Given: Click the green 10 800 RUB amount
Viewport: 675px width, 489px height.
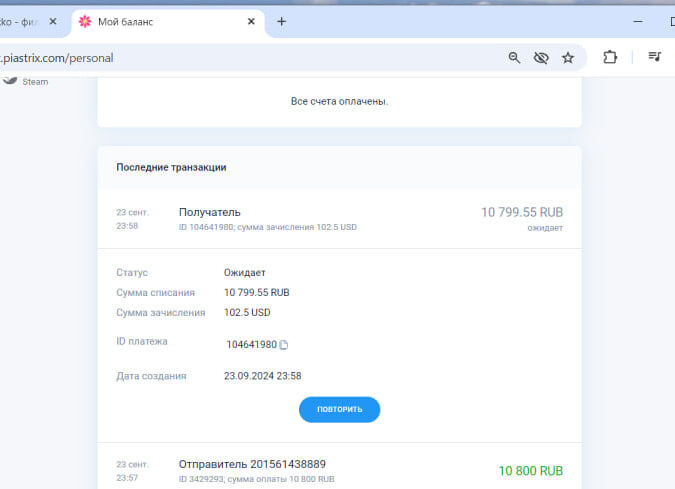Looking at the screenshot, I should [x=530, y=470].
